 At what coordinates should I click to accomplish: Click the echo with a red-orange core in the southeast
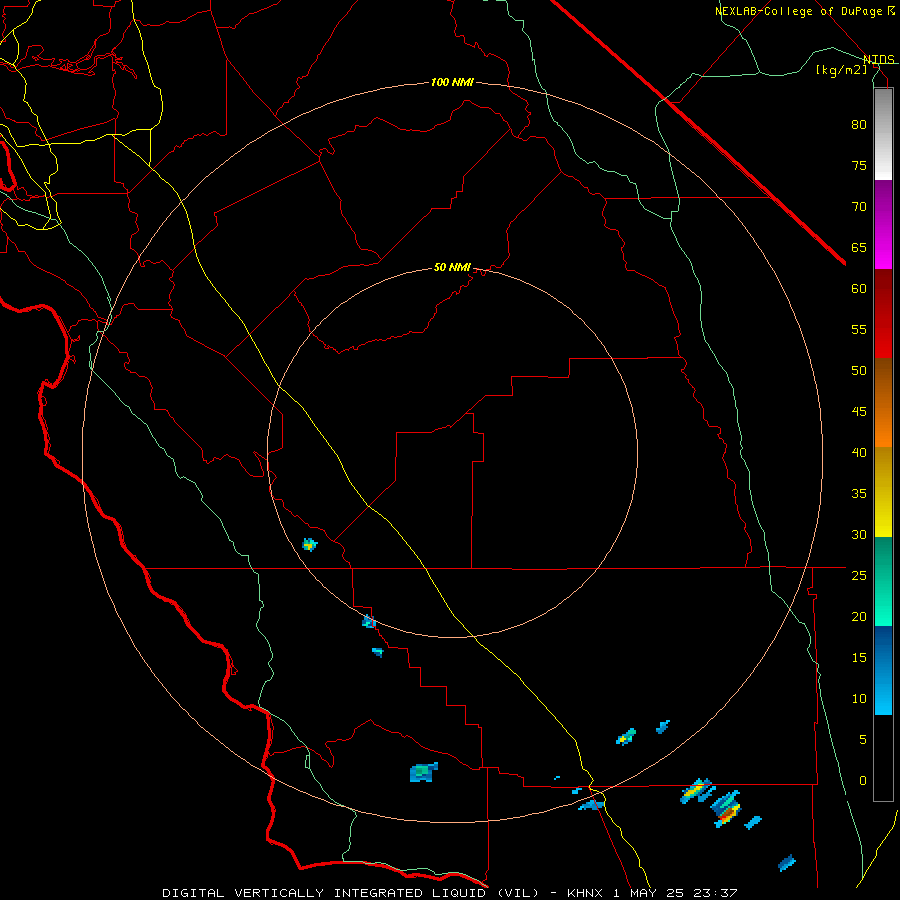pos(727,809)
